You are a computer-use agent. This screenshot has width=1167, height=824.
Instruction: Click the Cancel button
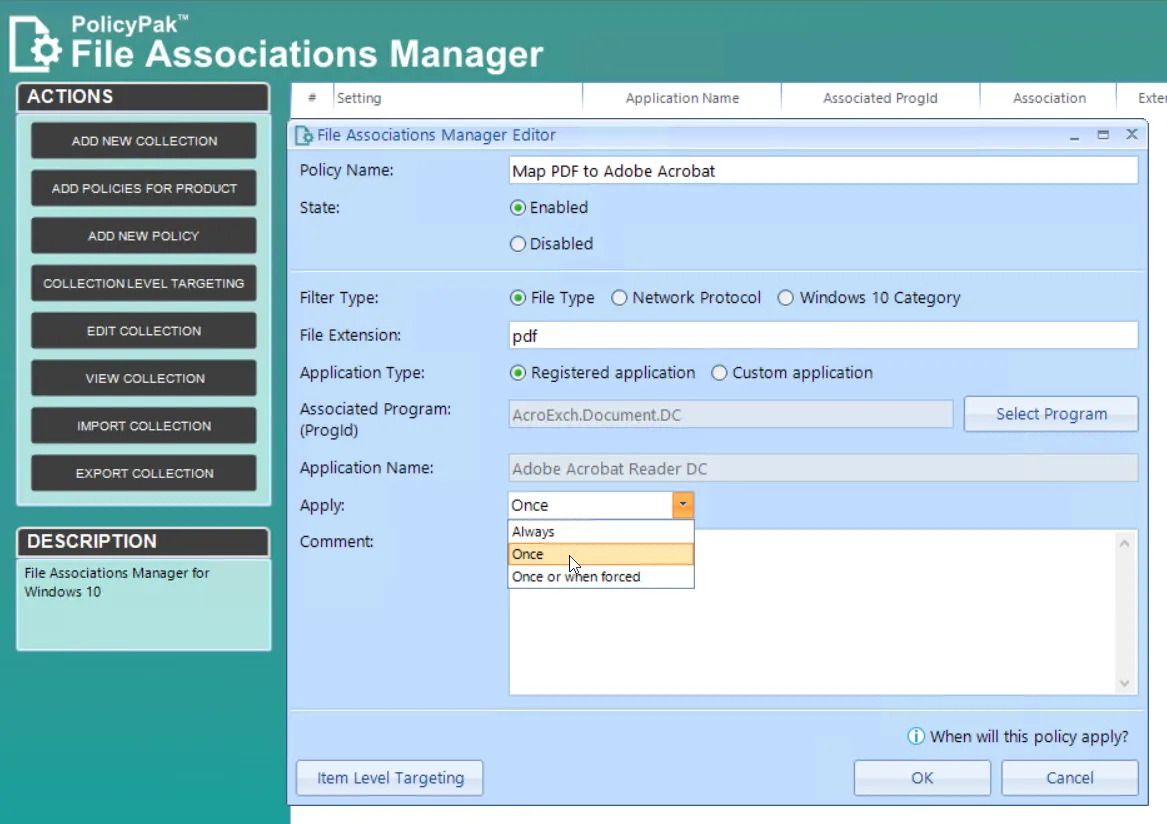coord(1070,778)
